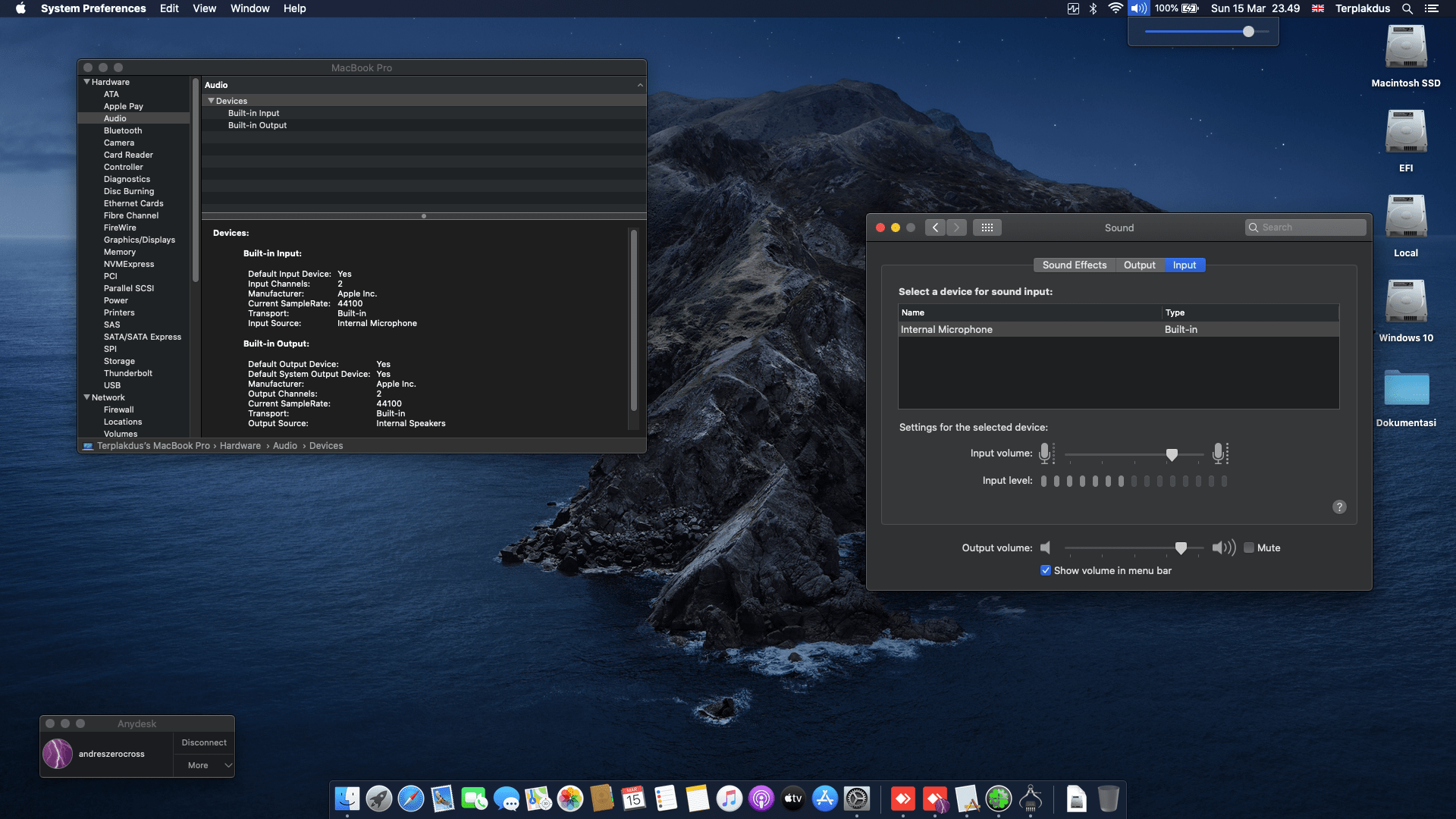Open the EFI volume on desktop
1456x819 pixels.
tap(1406, 141)
